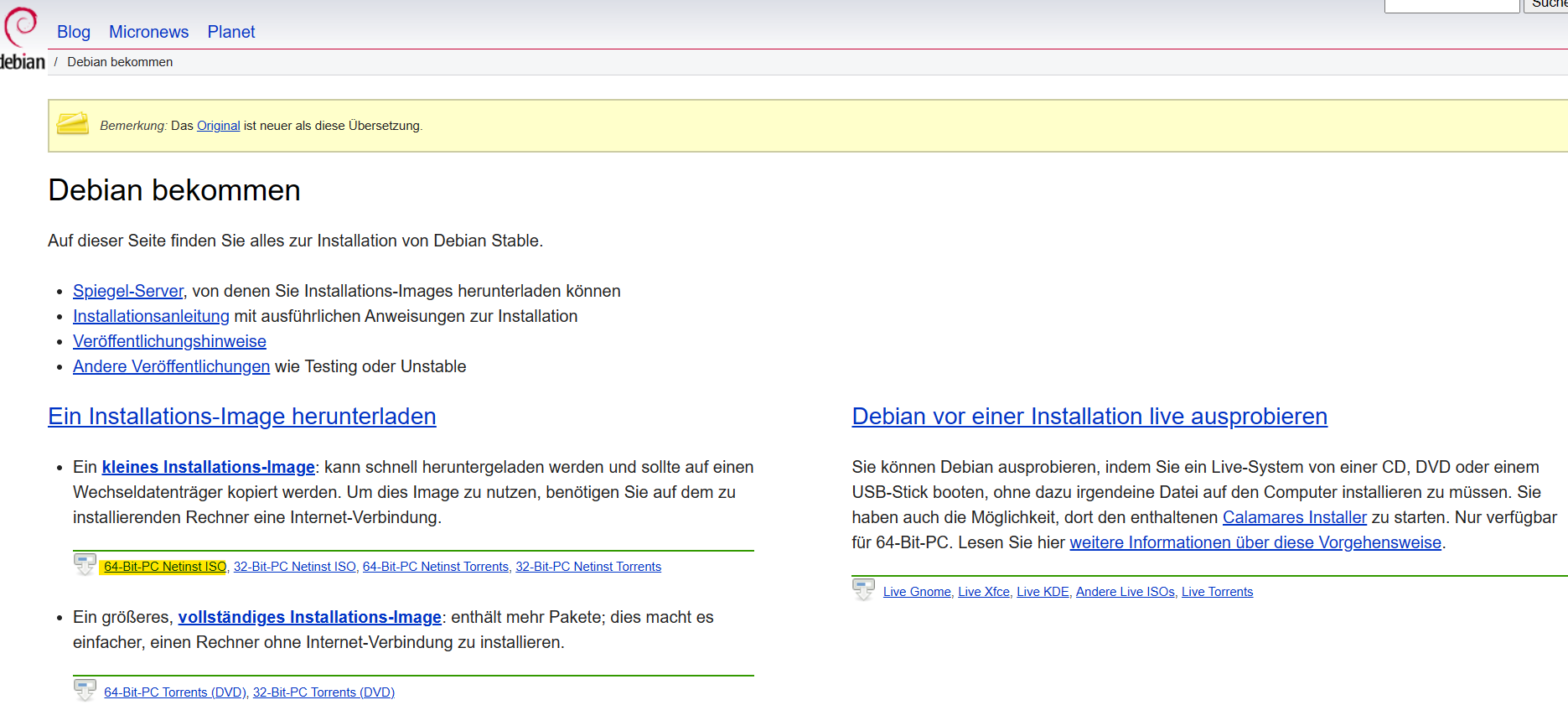The width and height of the screenshot is (1568, 705).
Task: Download the Live Xfce image
Action: coord(984,592)
